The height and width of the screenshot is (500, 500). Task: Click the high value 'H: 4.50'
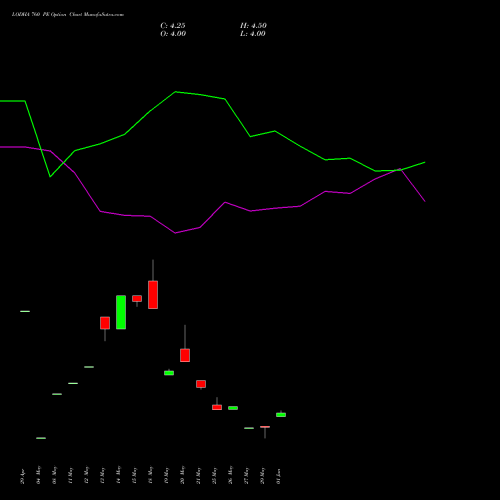tap(253, 26)
